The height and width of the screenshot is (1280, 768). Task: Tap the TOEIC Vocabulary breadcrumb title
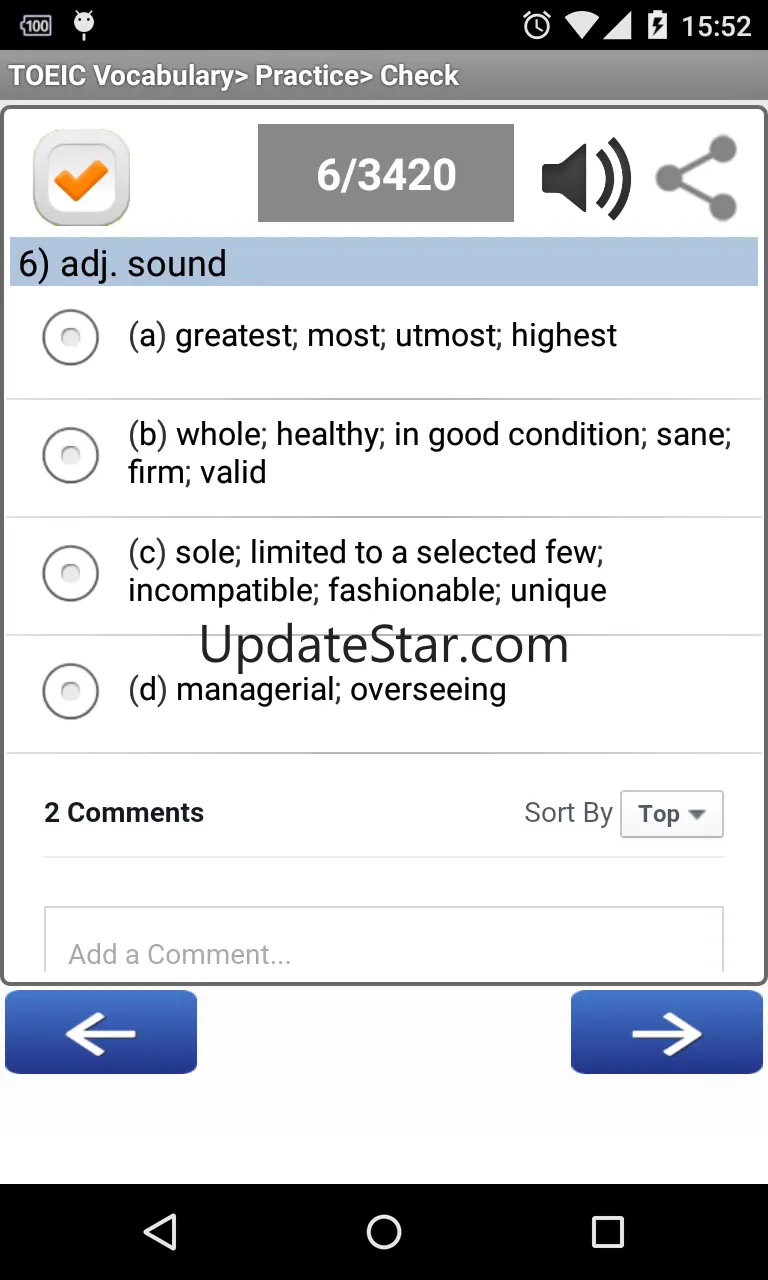233,76
